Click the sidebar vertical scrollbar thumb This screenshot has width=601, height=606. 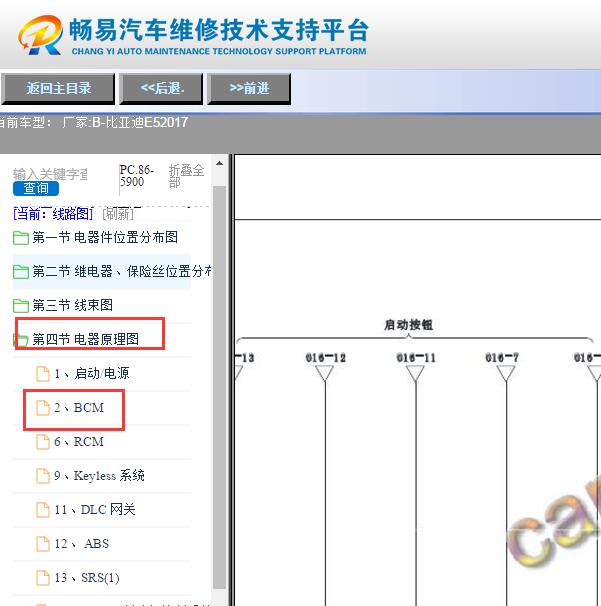coord(220,386)
